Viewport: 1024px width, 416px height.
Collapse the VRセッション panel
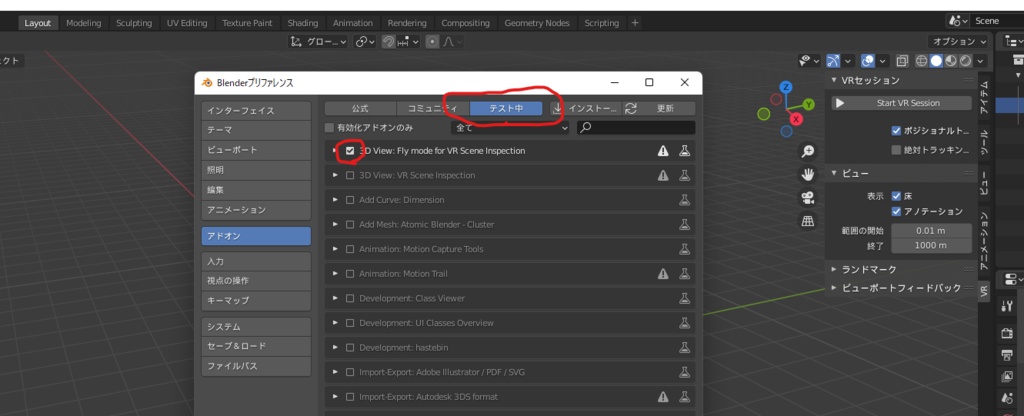point(834,80)
